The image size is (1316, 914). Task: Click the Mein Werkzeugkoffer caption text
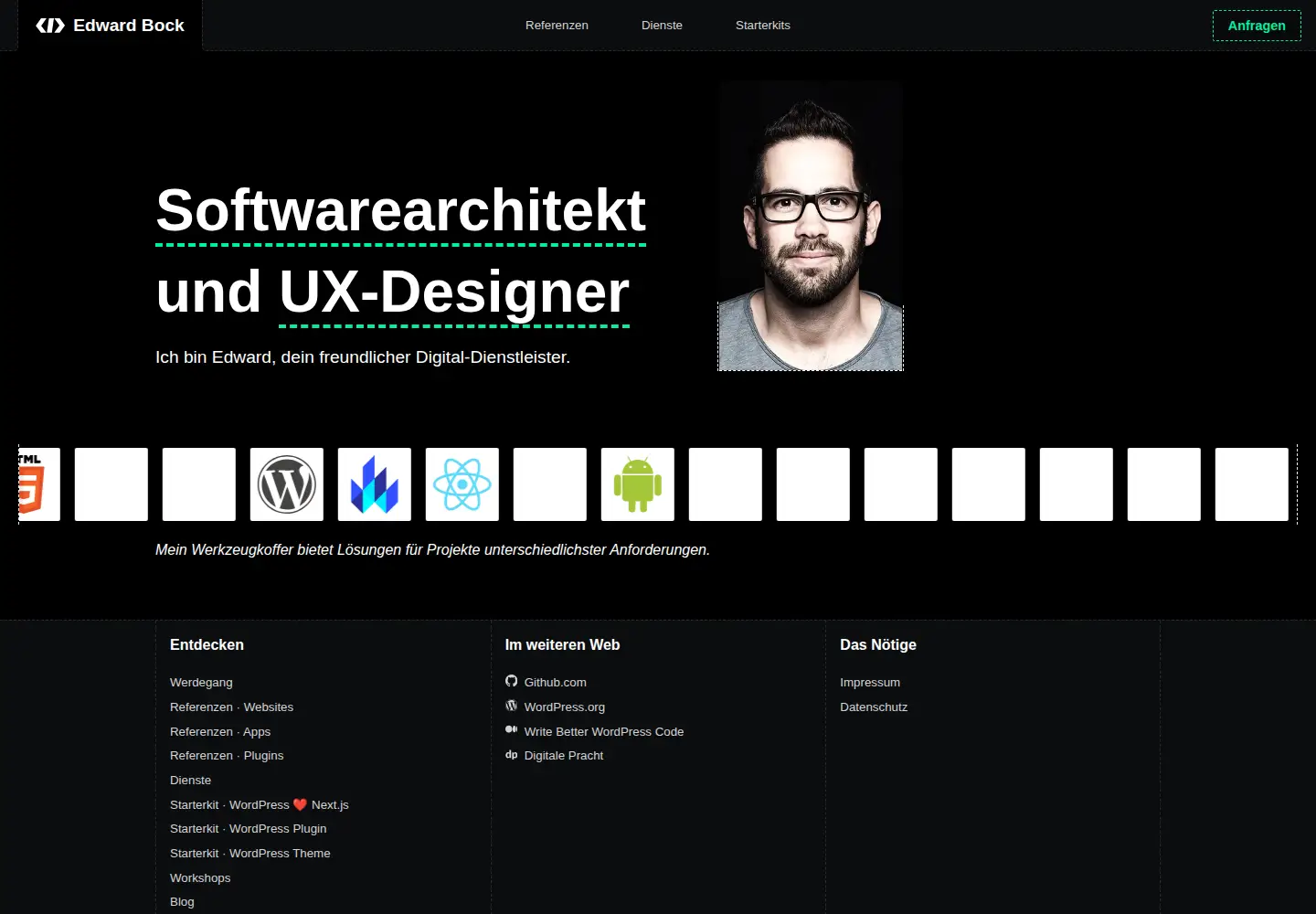(432, 550)
